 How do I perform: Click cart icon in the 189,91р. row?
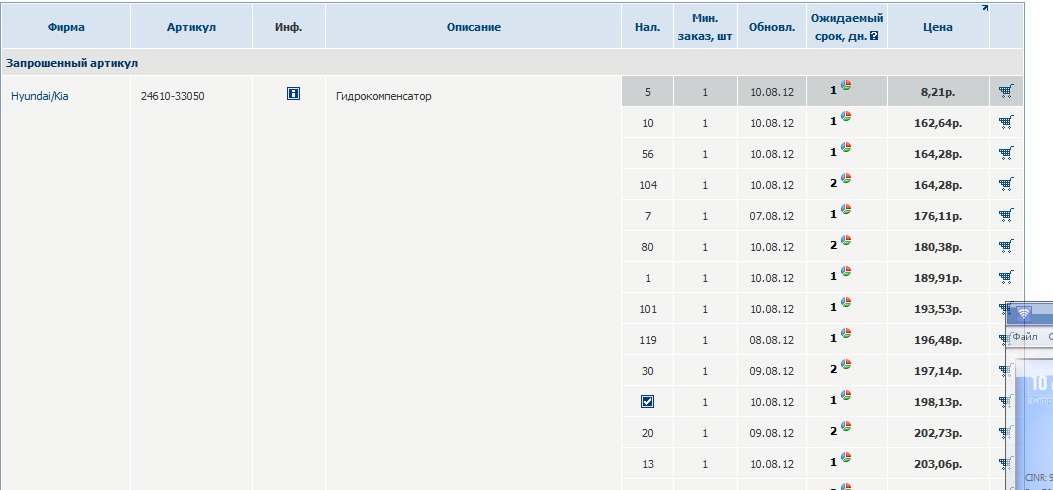(1005, 276)
